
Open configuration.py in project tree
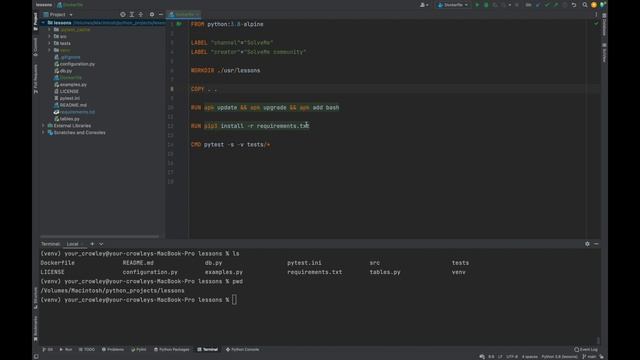coord(77,64)
